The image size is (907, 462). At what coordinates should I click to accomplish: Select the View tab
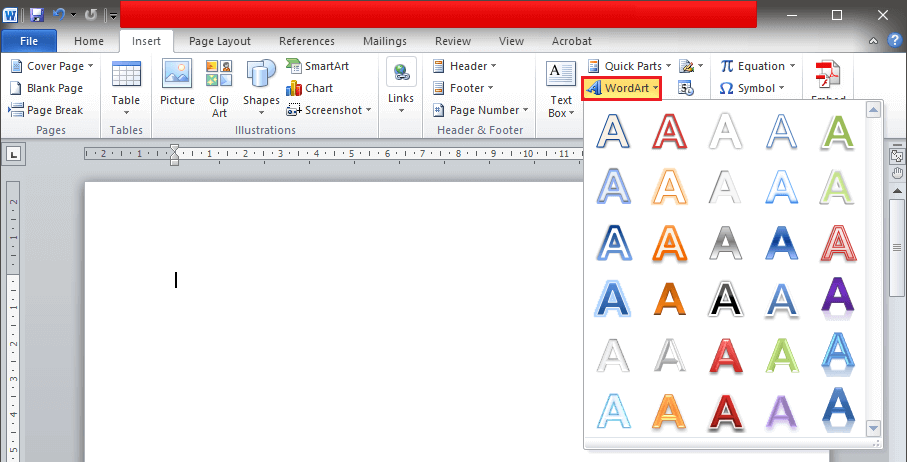pyautogui.click(x=511, y=41)
